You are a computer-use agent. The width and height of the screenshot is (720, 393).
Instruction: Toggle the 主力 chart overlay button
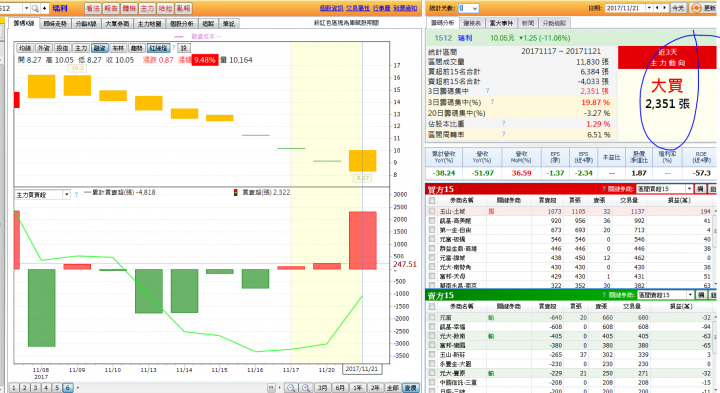pos(81,48)
